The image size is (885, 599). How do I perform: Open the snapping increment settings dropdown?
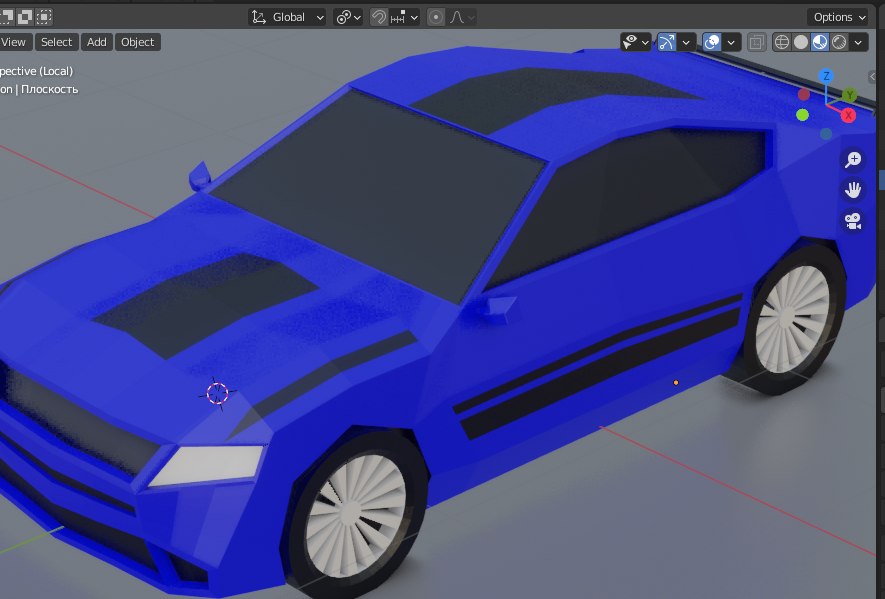404,18
